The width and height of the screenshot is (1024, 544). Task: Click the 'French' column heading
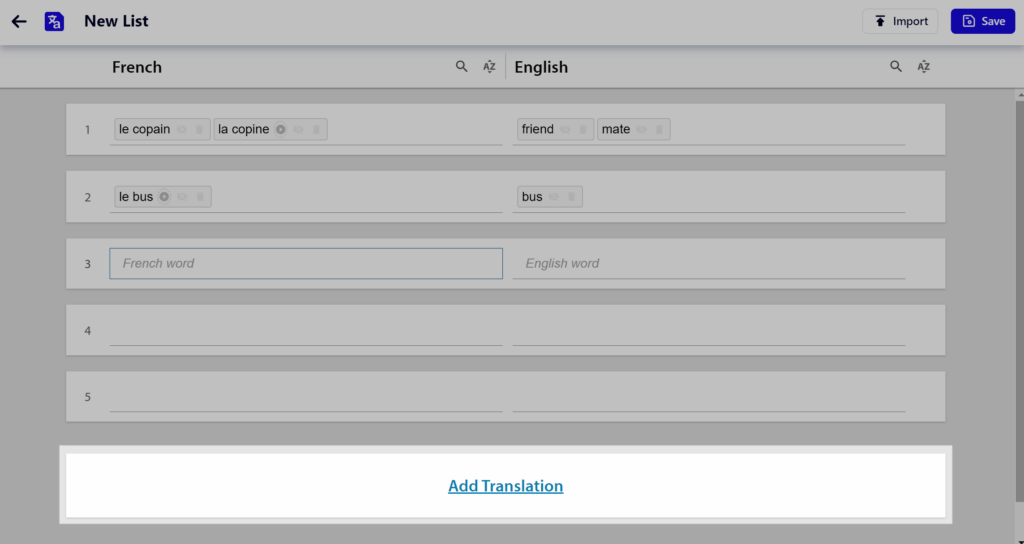(x=136, y=67)
